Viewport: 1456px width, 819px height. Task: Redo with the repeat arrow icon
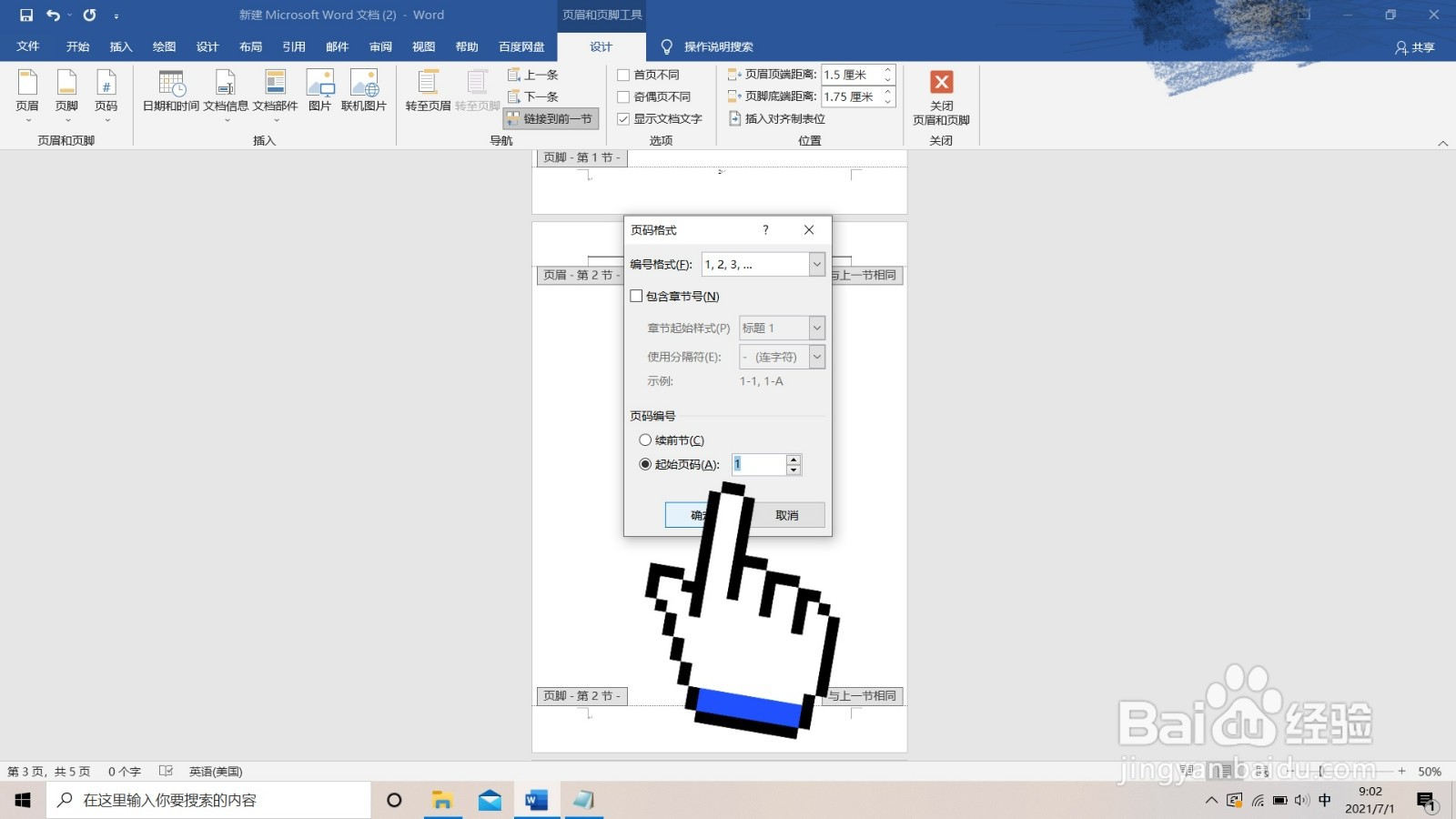89,15
